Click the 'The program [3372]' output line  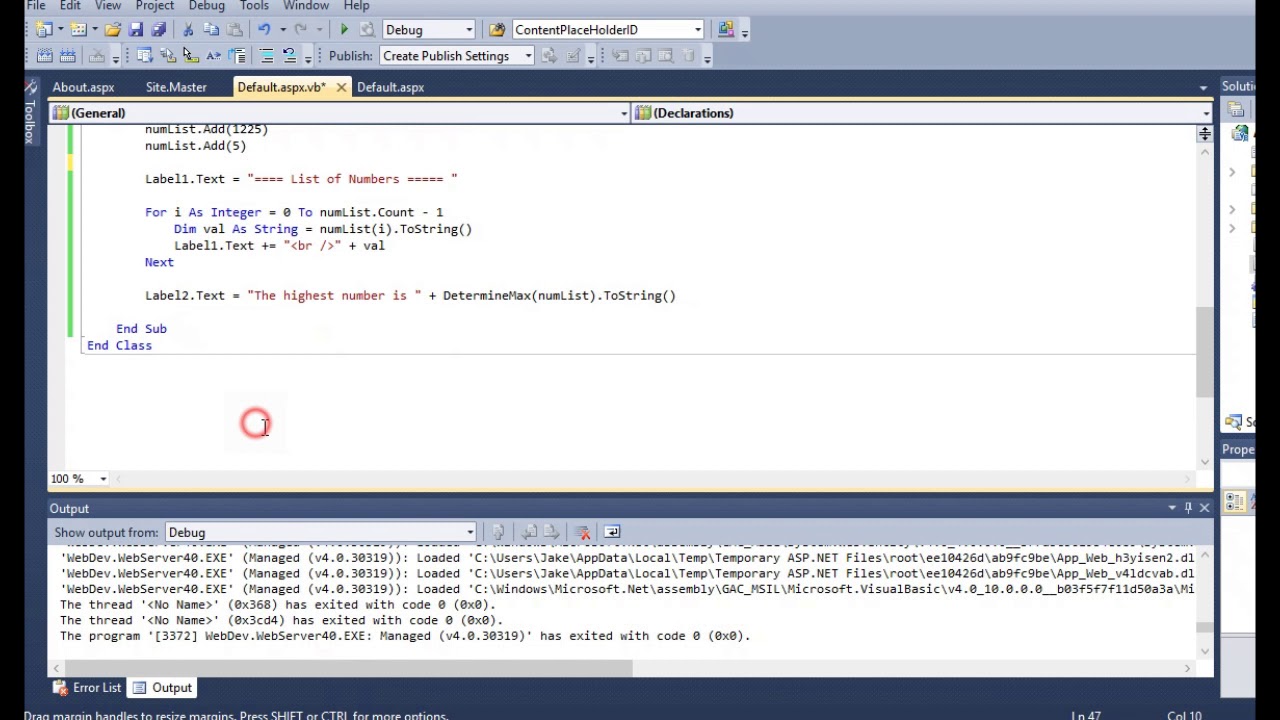(x=405, y=636)
